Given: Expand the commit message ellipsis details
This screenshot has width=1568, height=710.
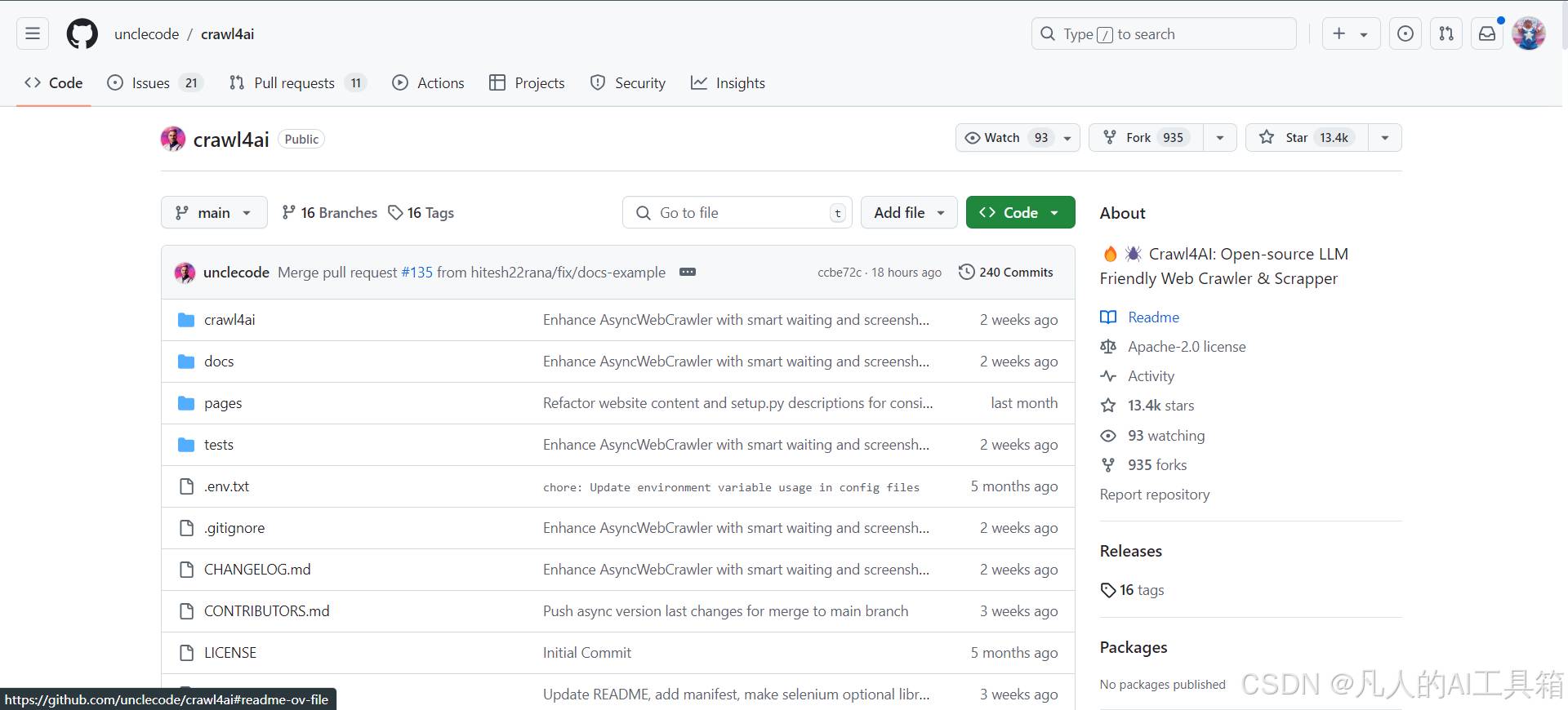Looking at the screenshot, I should coord(688,272).
